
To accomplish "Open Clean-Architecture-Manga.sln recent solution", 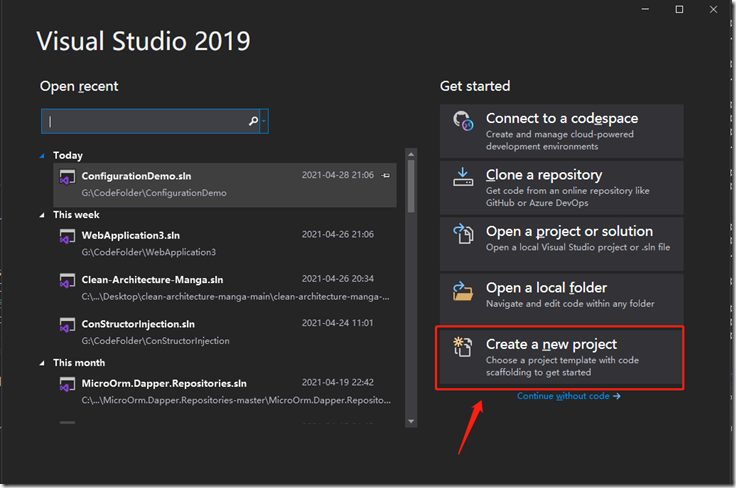I will tap(225, 288).
